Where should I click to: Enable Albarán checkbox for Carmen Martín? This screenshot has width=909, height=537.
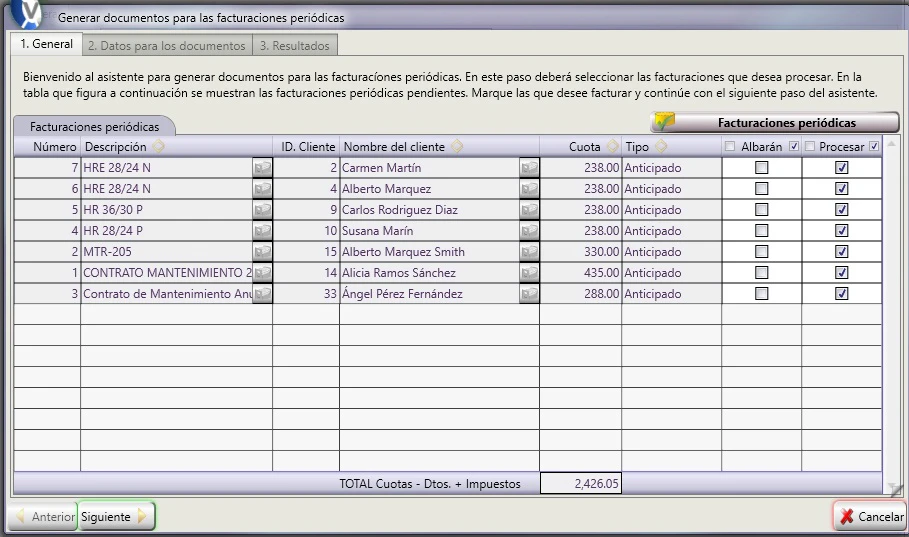click(x=762, y=168)
